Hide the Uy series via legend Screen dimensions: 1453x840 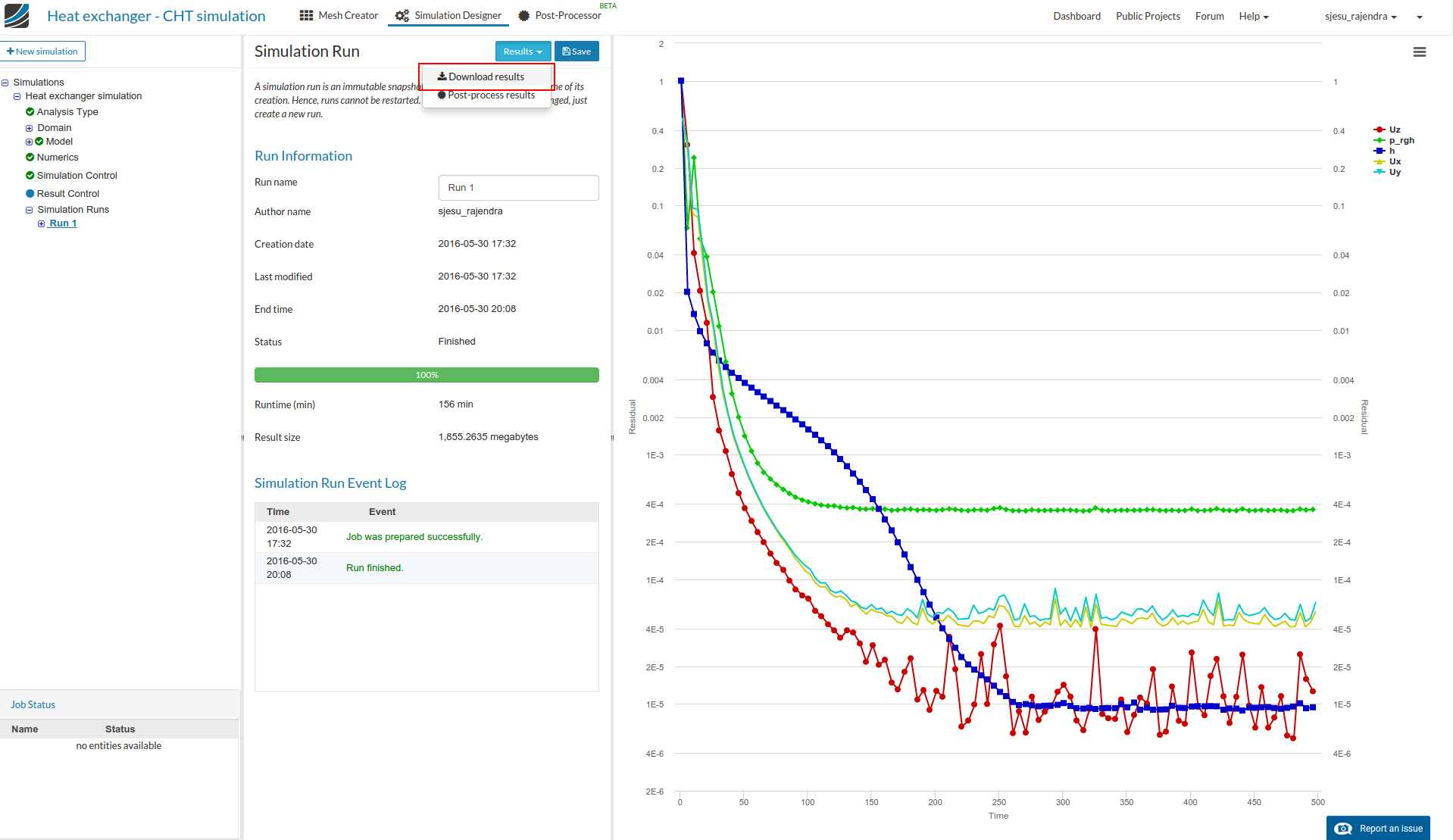(x=1393, y=172)
